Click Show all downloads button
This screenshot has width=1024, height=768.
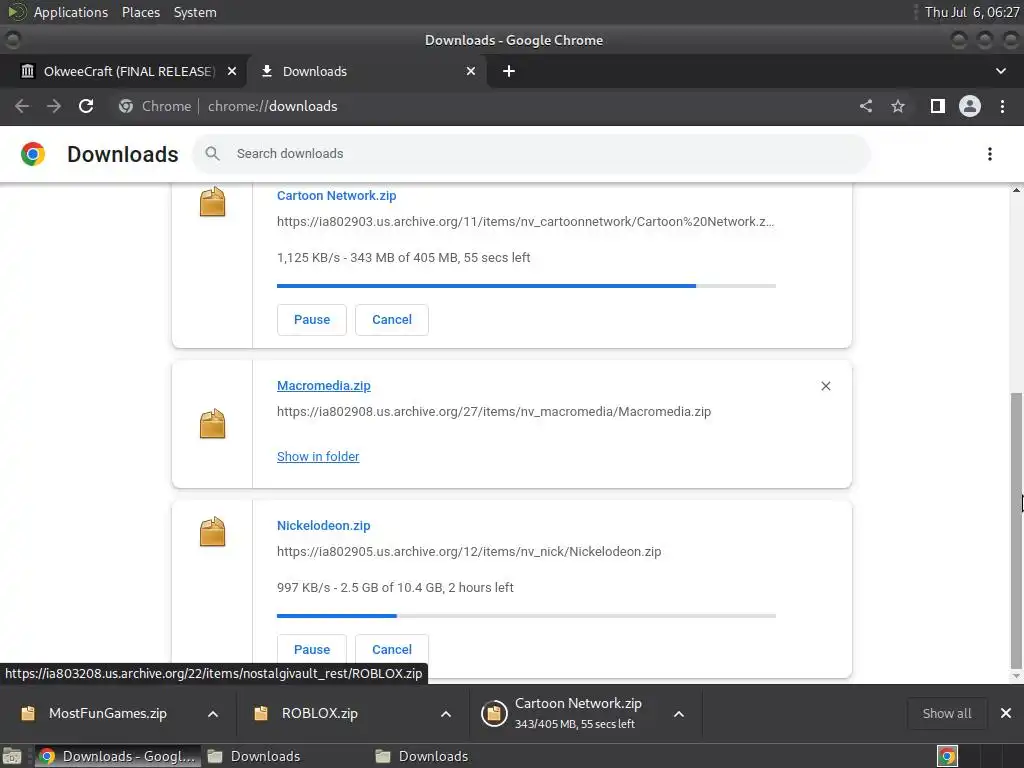tap(947, 713)
